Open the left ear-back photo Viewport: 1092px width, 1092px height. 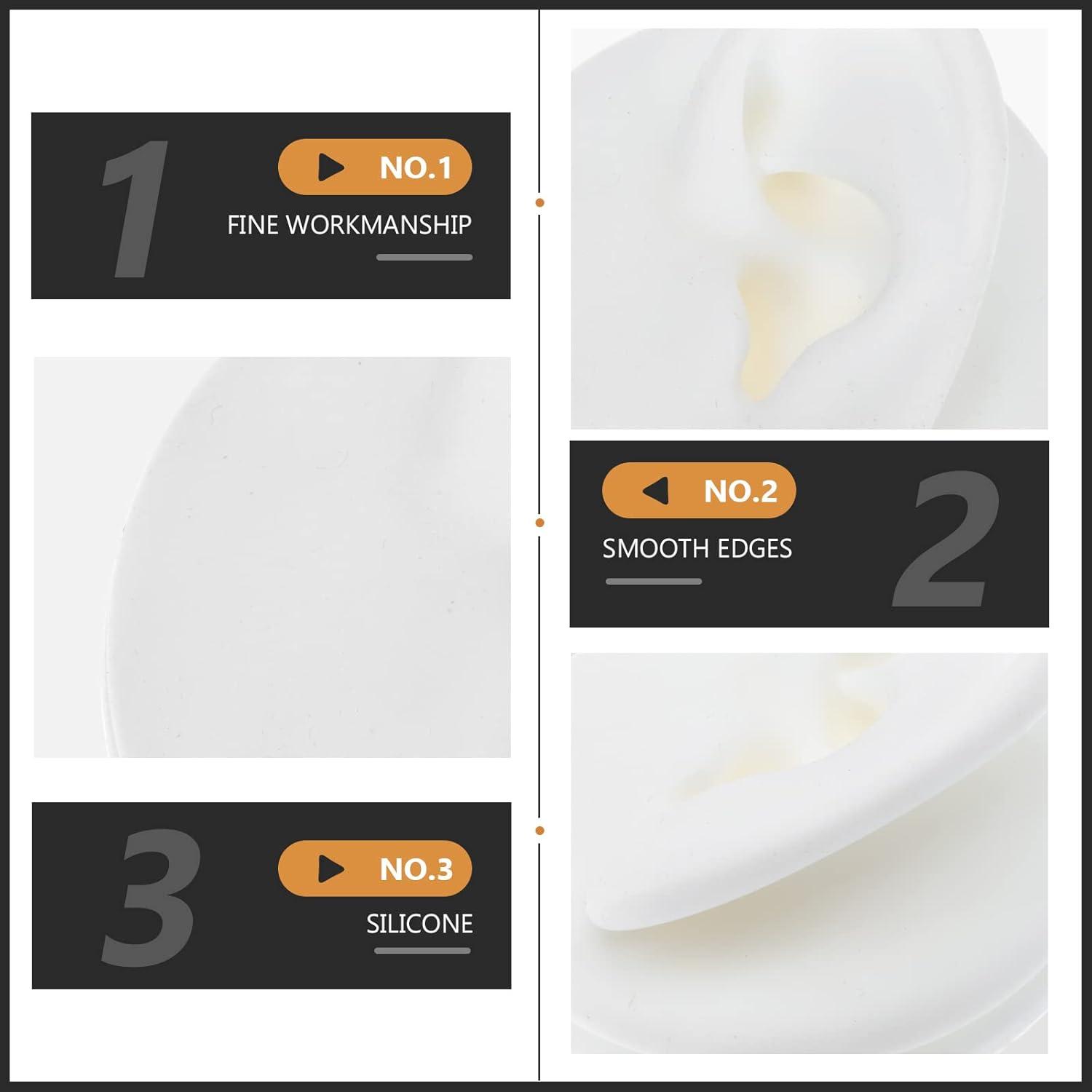272,557
